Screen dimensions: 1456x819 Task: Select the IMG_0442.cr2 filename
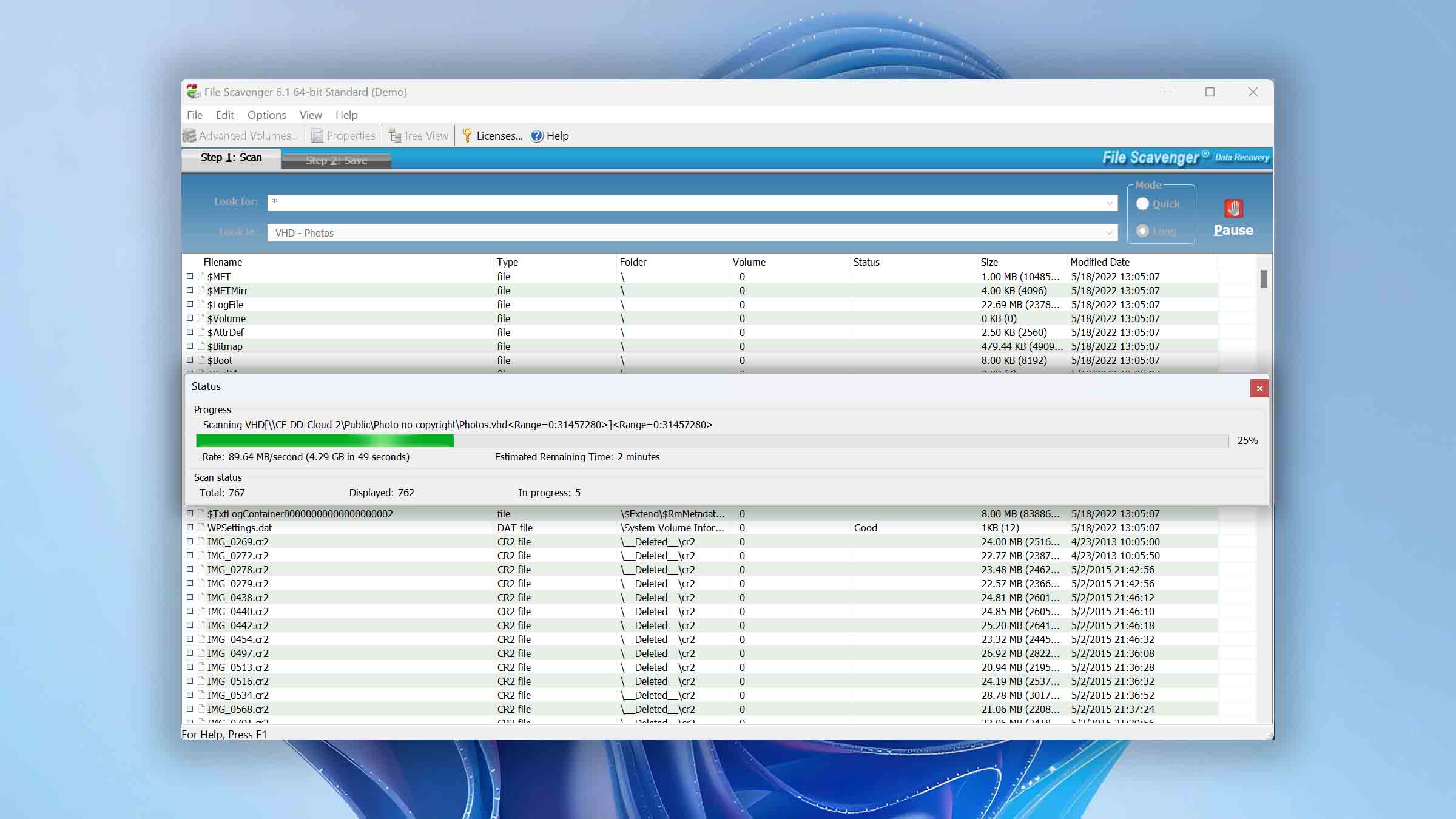238,625
